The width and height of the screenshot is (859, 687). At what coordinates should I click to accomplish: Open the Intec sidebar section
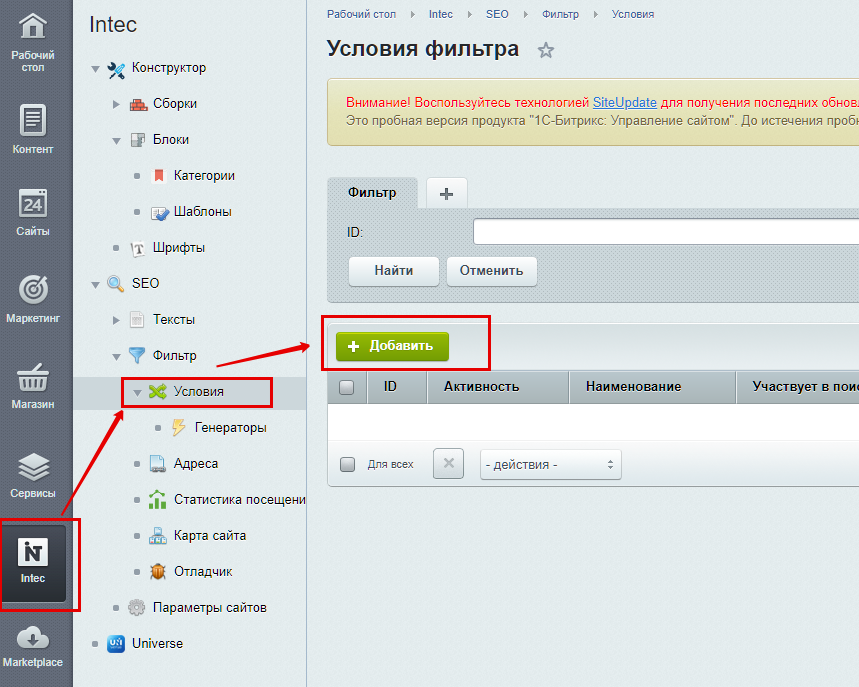[x=33, y=562]
